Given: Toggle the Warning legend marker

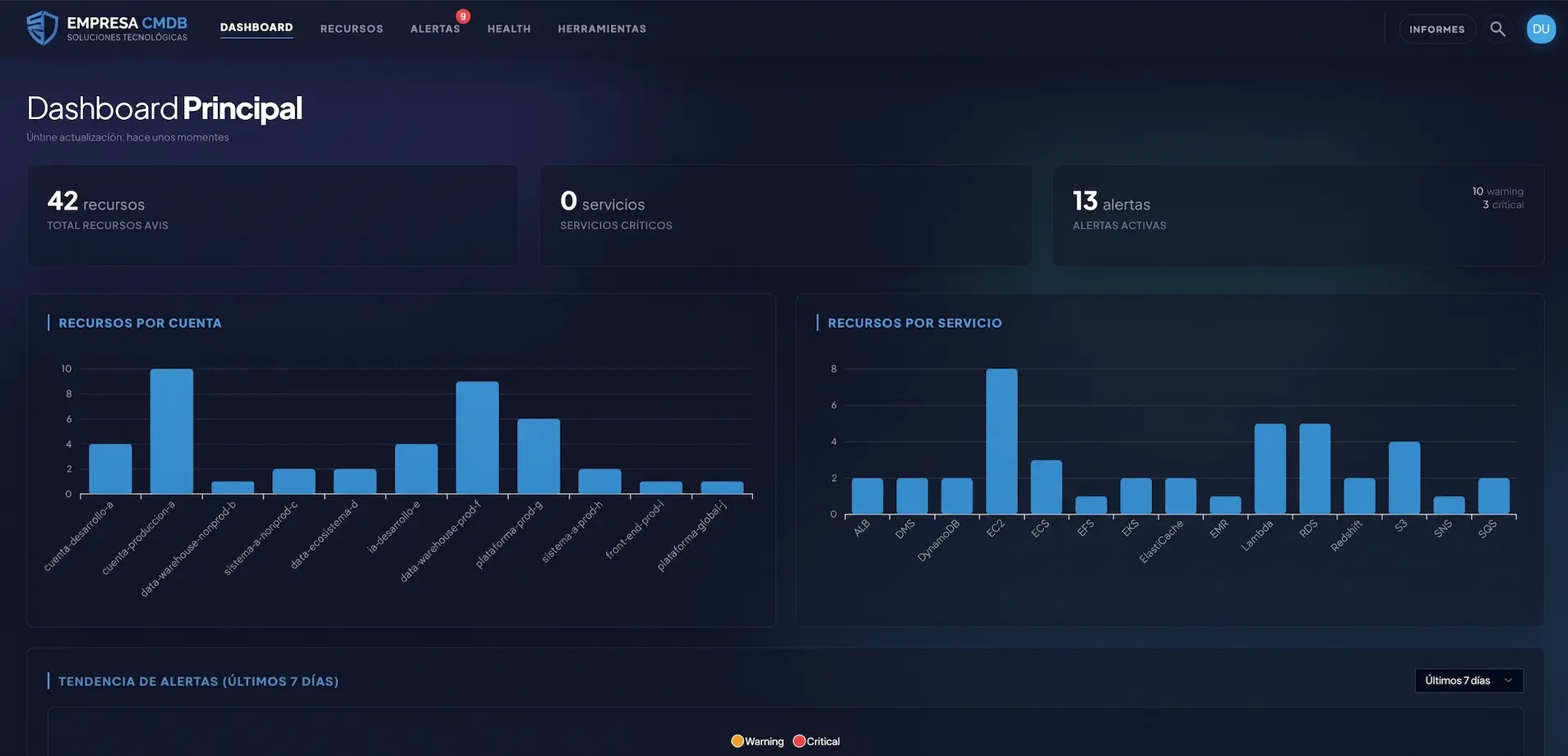Looking at the screenshot, I should [738, 741].
